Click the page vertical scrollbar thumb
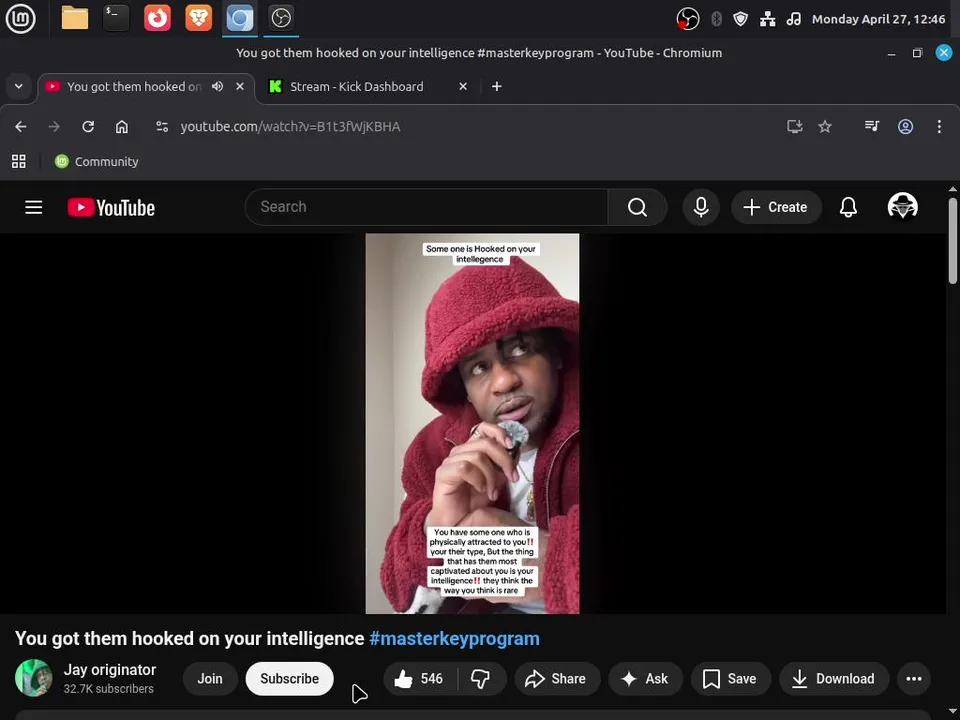The width and height of the screenshot is (960, 720). [953, 240]
